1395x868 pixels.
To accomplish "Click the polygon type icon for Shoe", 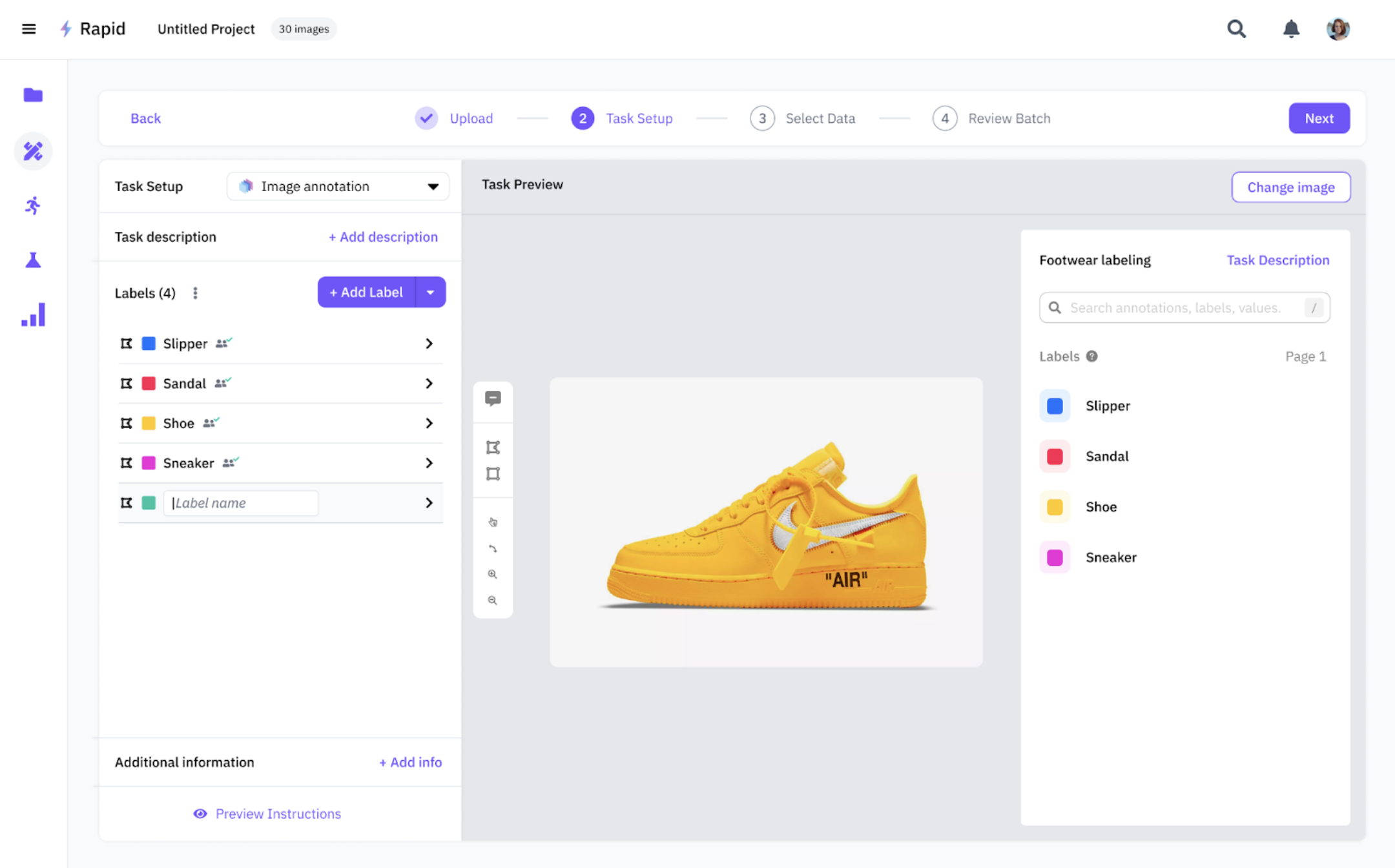I will (127, 423).
